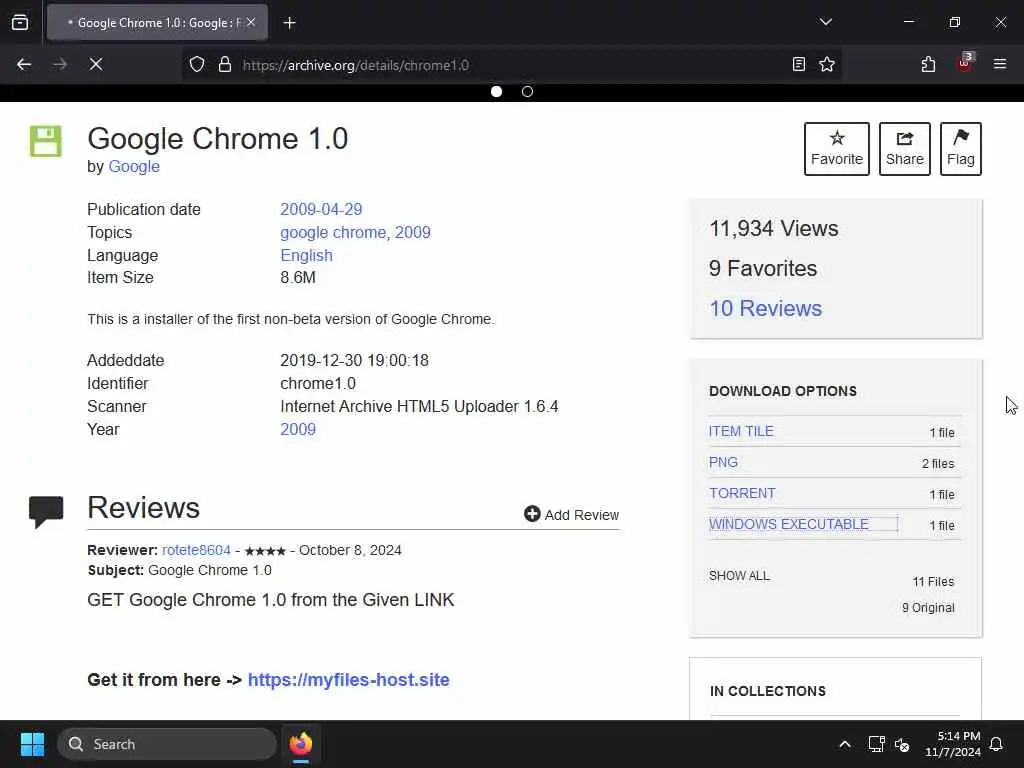
Task: Jump to 10 Reviews link
Action: pos(765,308)
